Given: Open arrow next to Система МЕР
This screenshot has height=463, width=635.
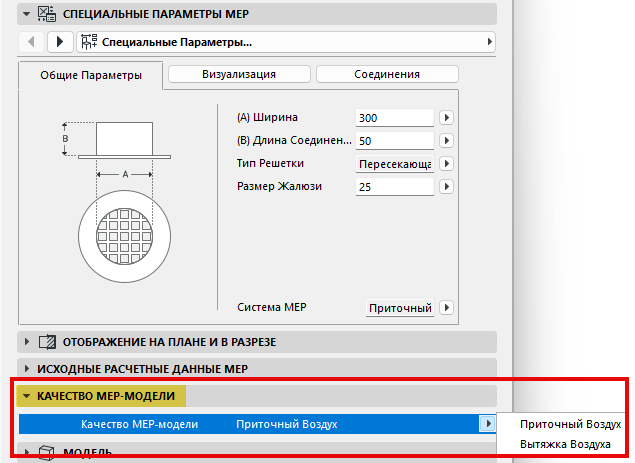Looking at the screenshot, I should [446, 307].
